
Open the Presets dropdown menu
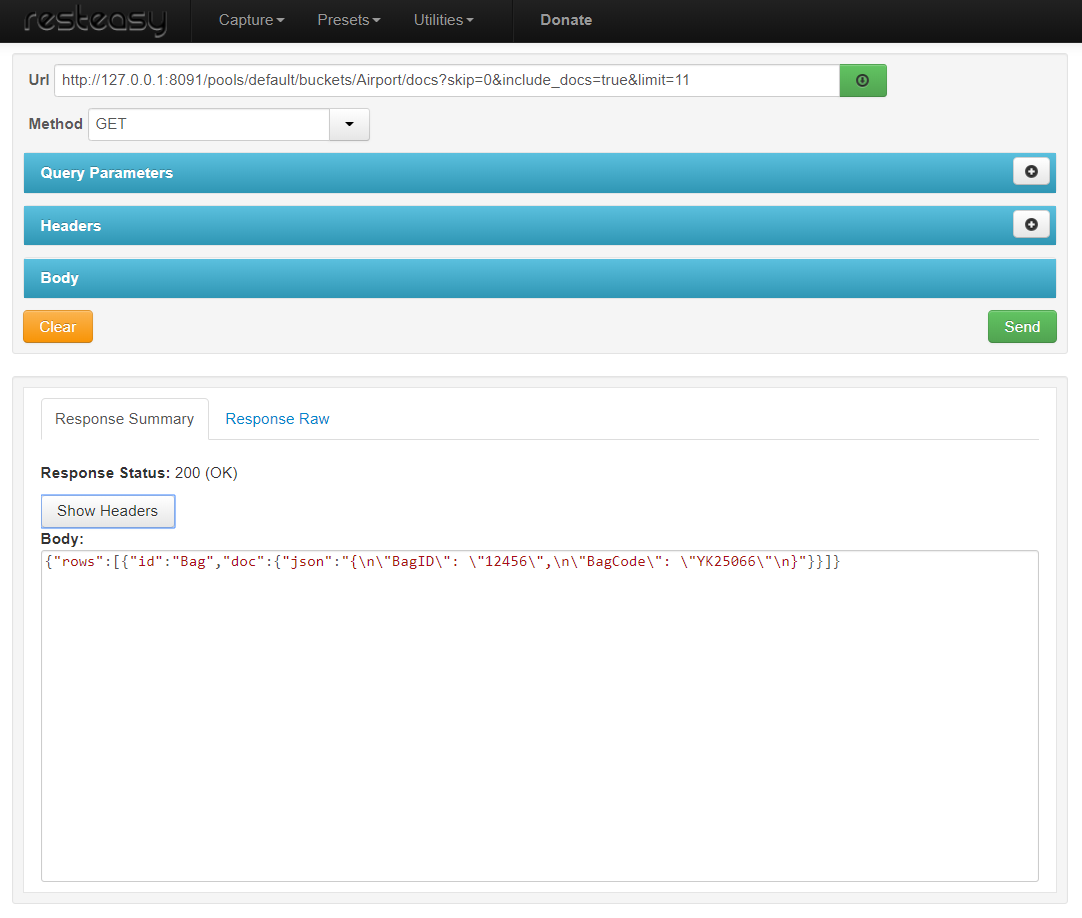pyautogui.click(x=348, y=20)
